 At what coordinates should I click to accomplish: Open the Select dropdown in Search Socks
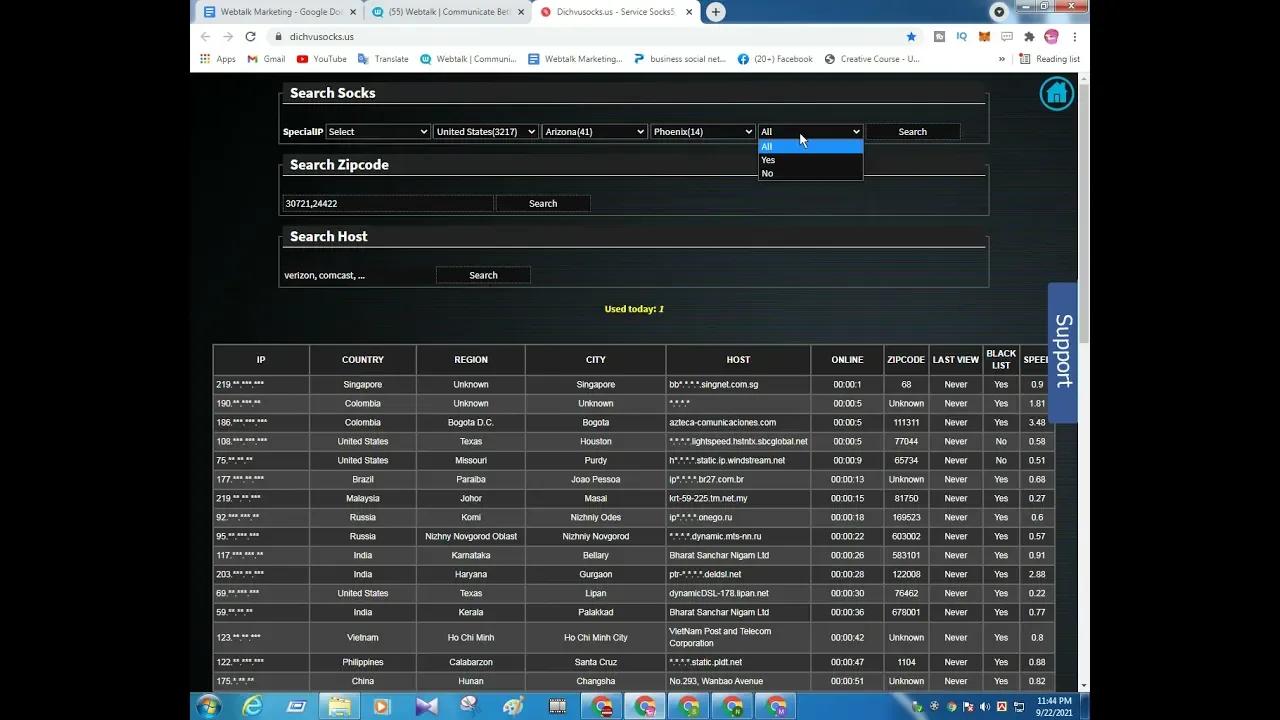(x=378, y=131)
